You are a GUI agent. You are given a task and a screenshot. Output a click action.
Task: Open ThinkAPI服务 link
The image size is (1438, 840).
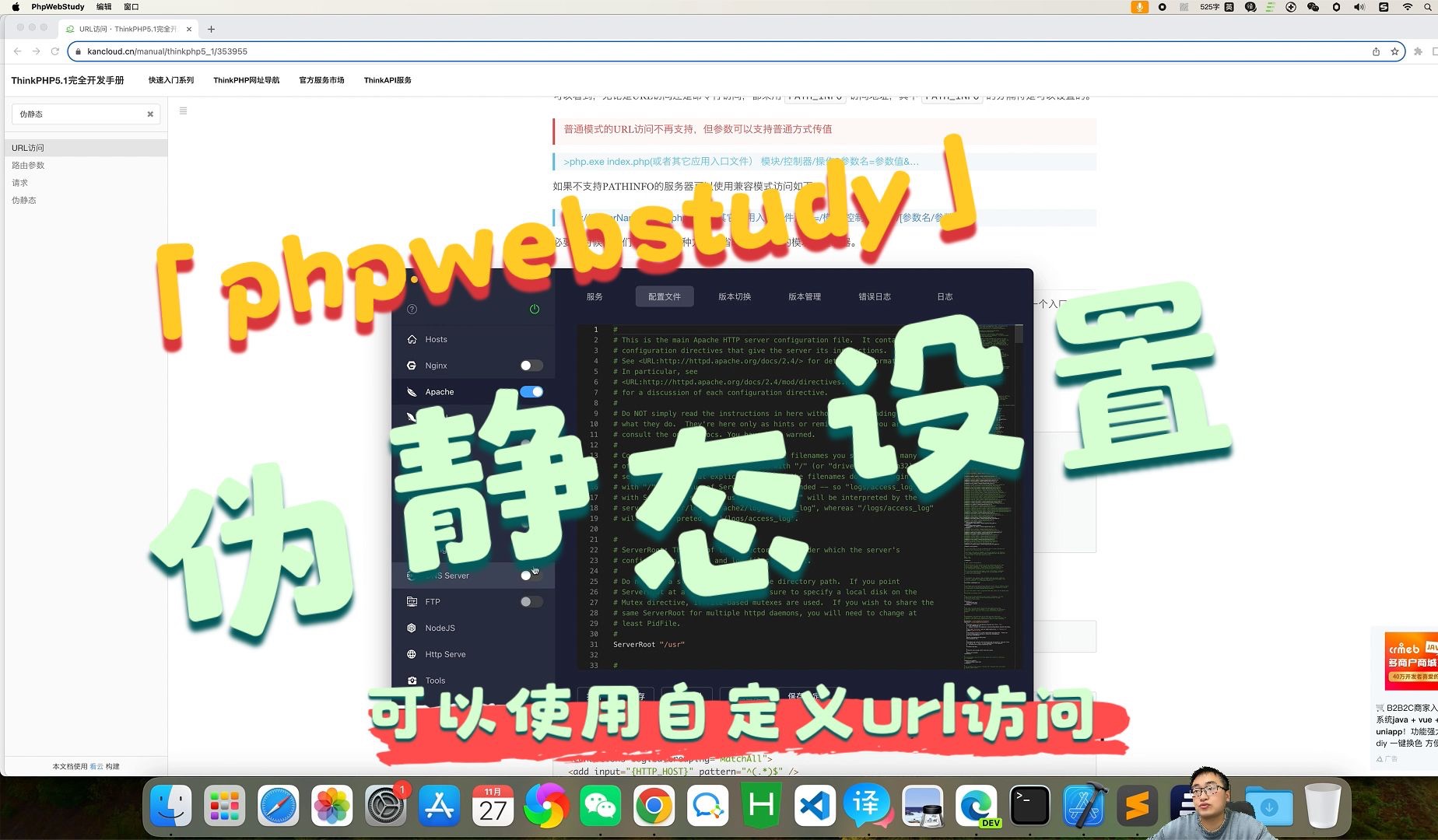(388, 80)
